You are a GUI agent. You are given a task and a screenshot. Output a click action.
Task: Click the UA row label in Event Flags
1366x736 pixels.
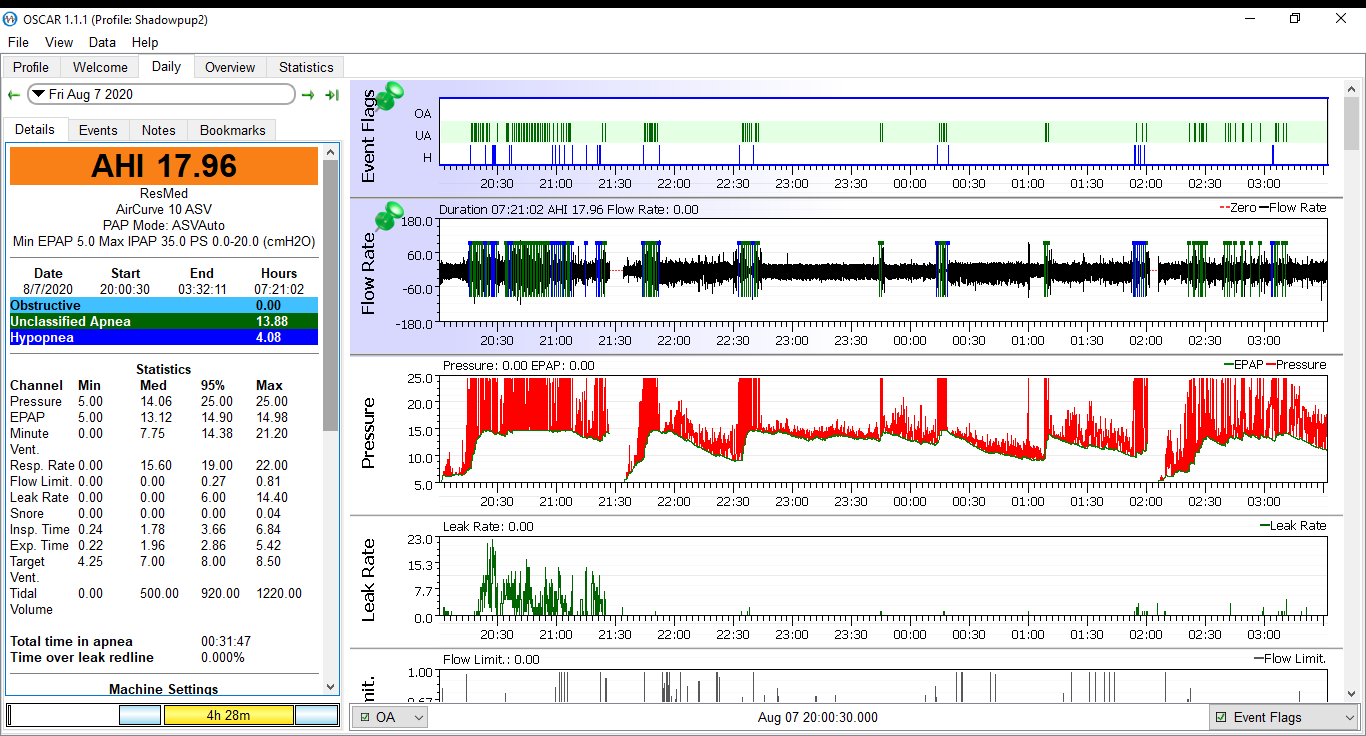(x=423, y=135)
